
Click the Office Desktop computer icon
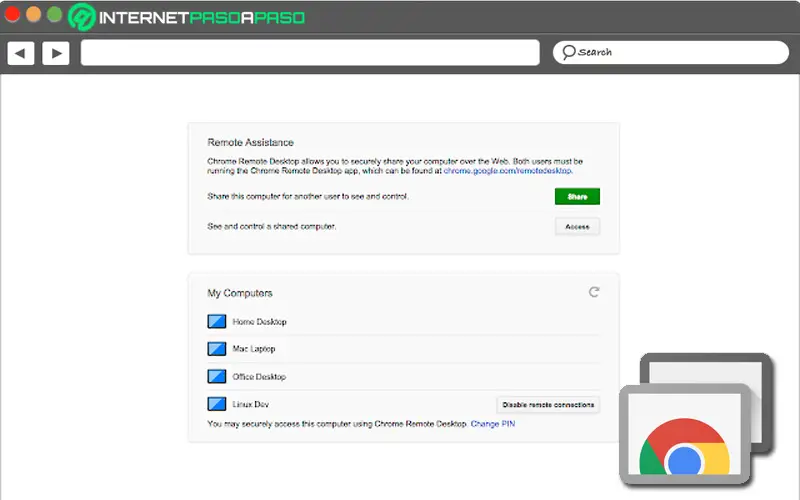click(x=217, y=377)
